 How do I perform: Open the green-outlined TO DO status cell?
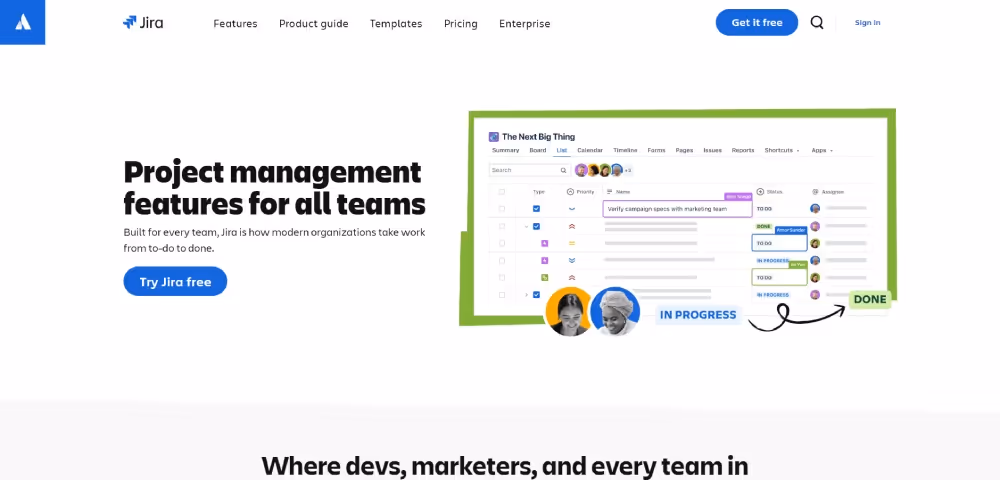click(779, 277)
